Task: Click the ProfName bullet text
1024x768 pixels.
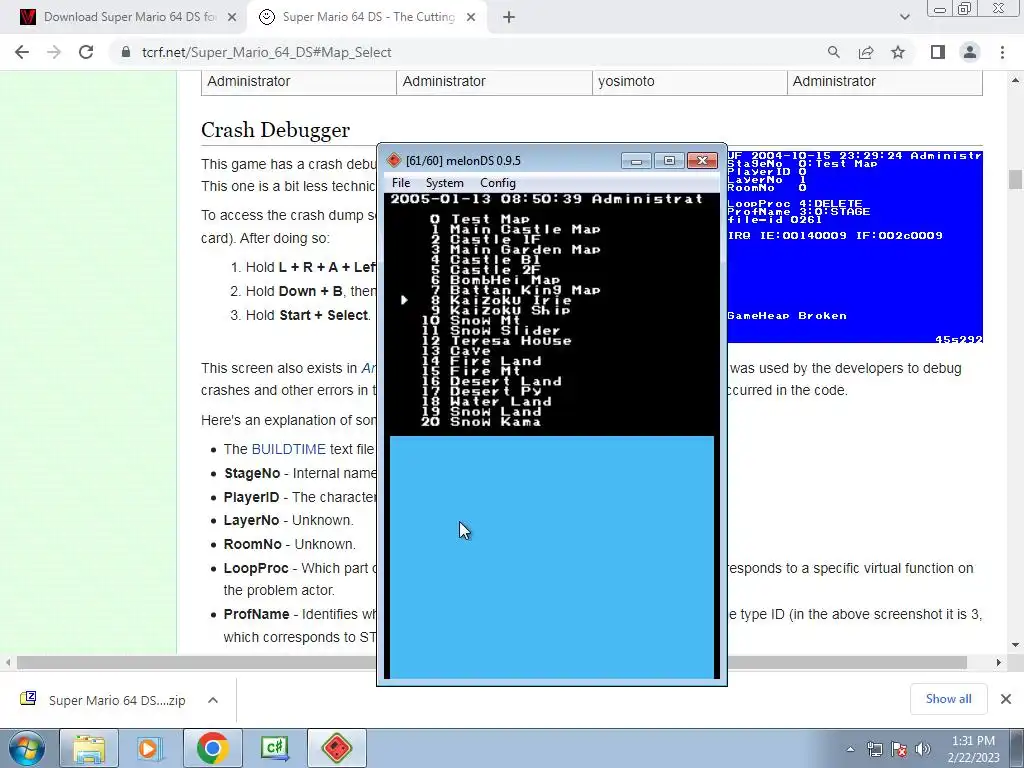Action: [300, 614]
